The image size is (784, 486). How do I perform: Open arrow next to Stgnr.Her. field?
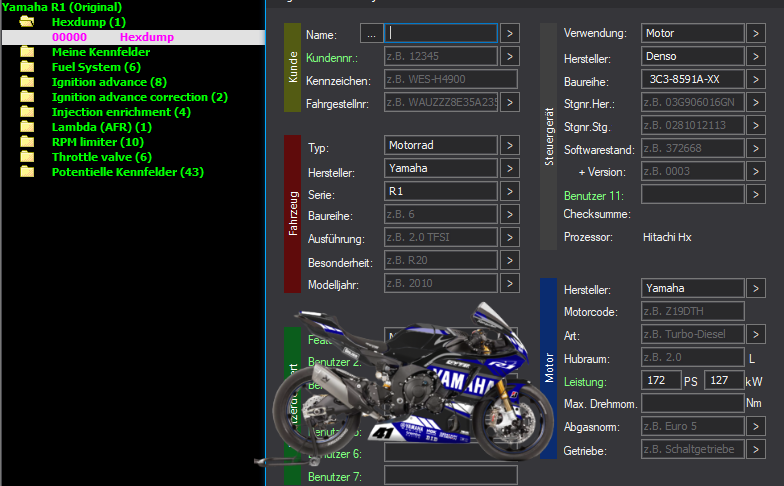[756, 102]
